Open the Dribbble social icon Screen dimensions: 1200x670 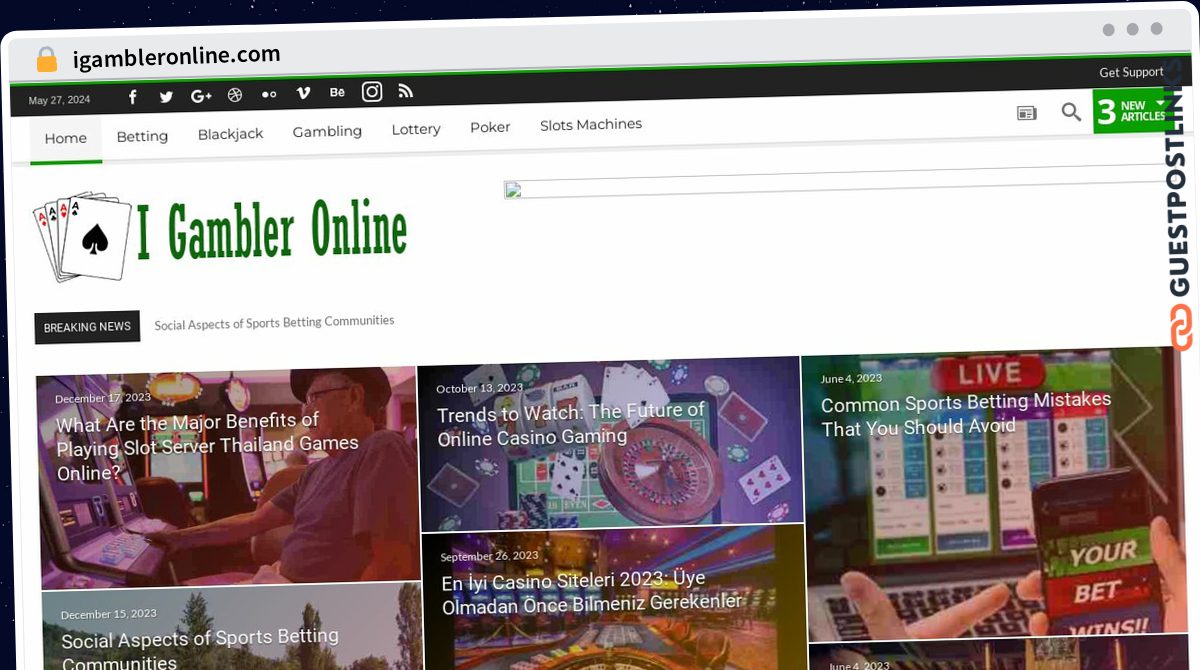pyautogui.click(x=235, y=95)
